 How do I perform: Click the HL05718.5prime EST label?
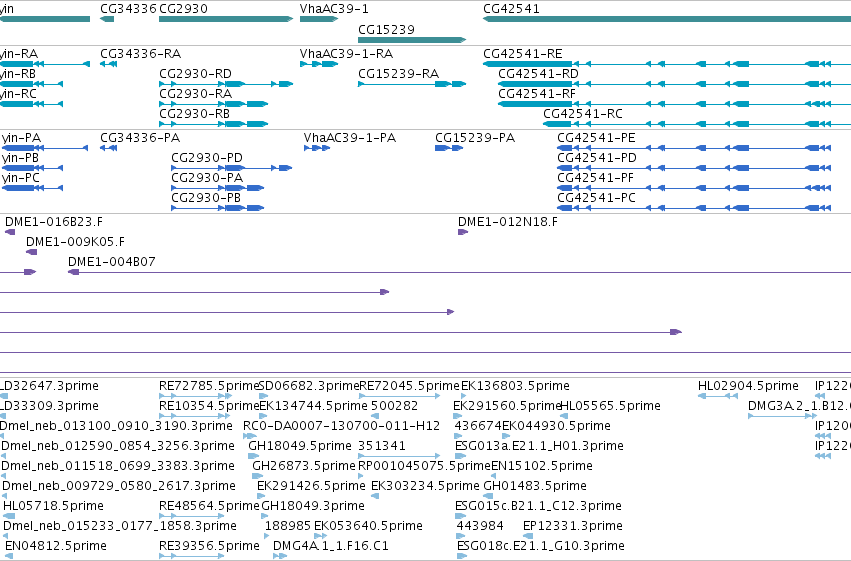pos(53,506)
